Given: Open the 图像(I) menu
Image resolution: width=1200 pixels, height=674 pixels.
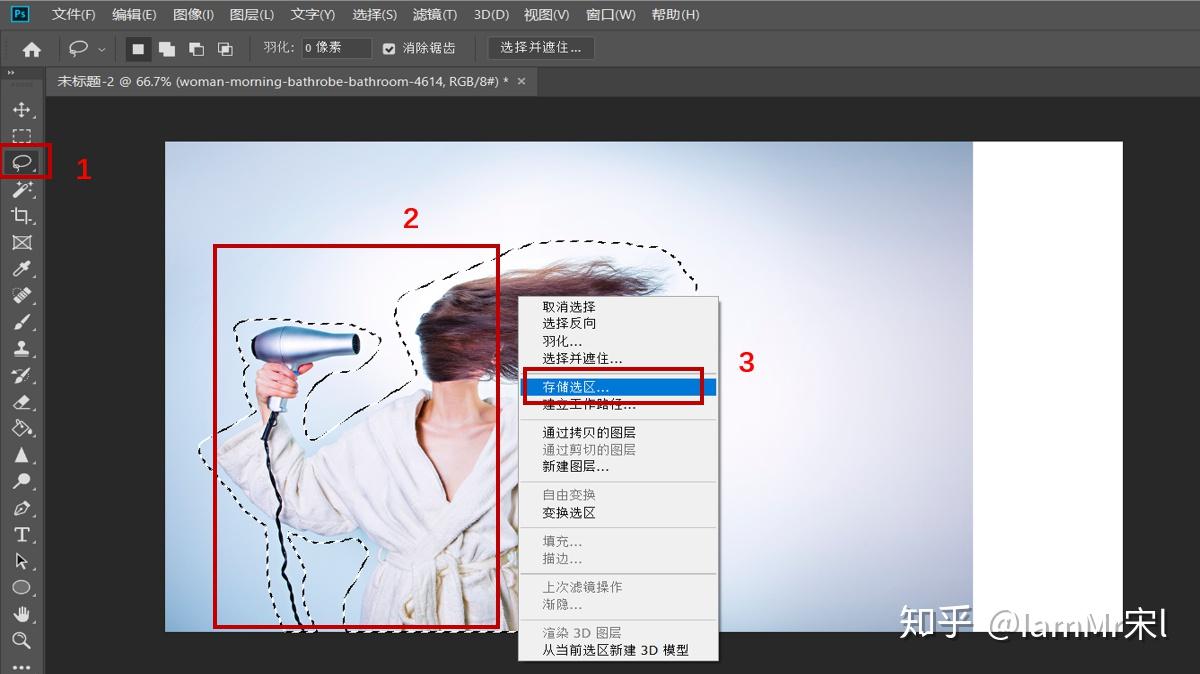Looking at the screenshot, I should [x=193, y=15].
